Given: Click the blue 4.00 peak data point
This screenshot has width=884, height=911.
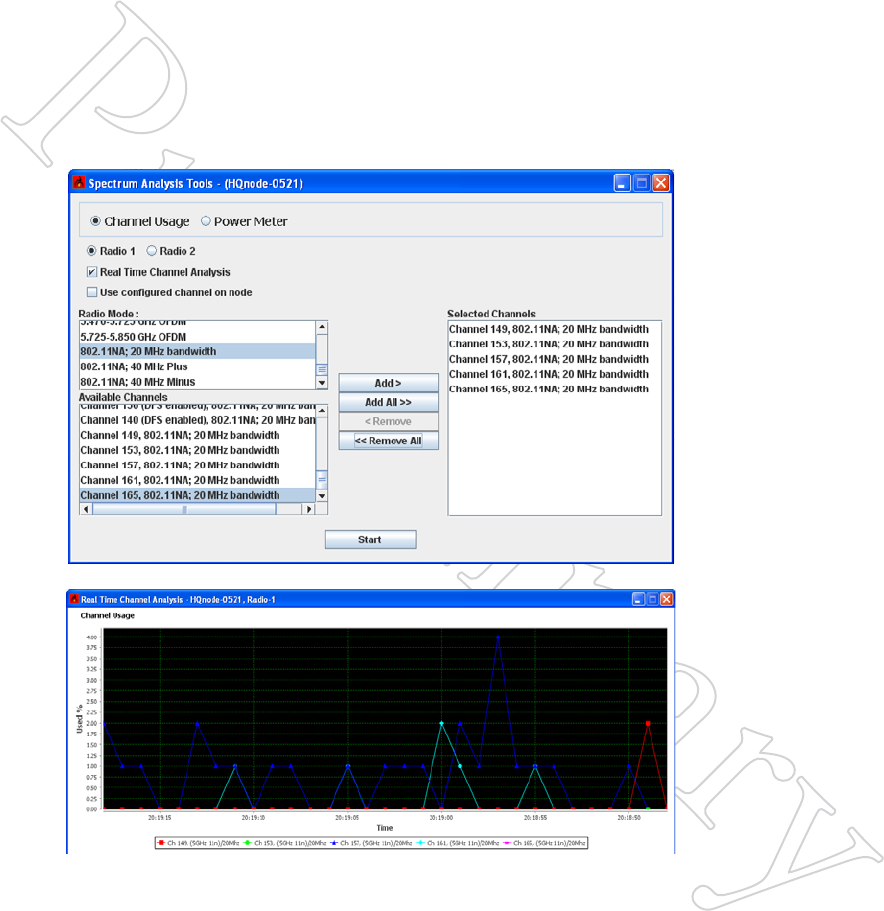Looking at the screenshot, I should [498, 637].
